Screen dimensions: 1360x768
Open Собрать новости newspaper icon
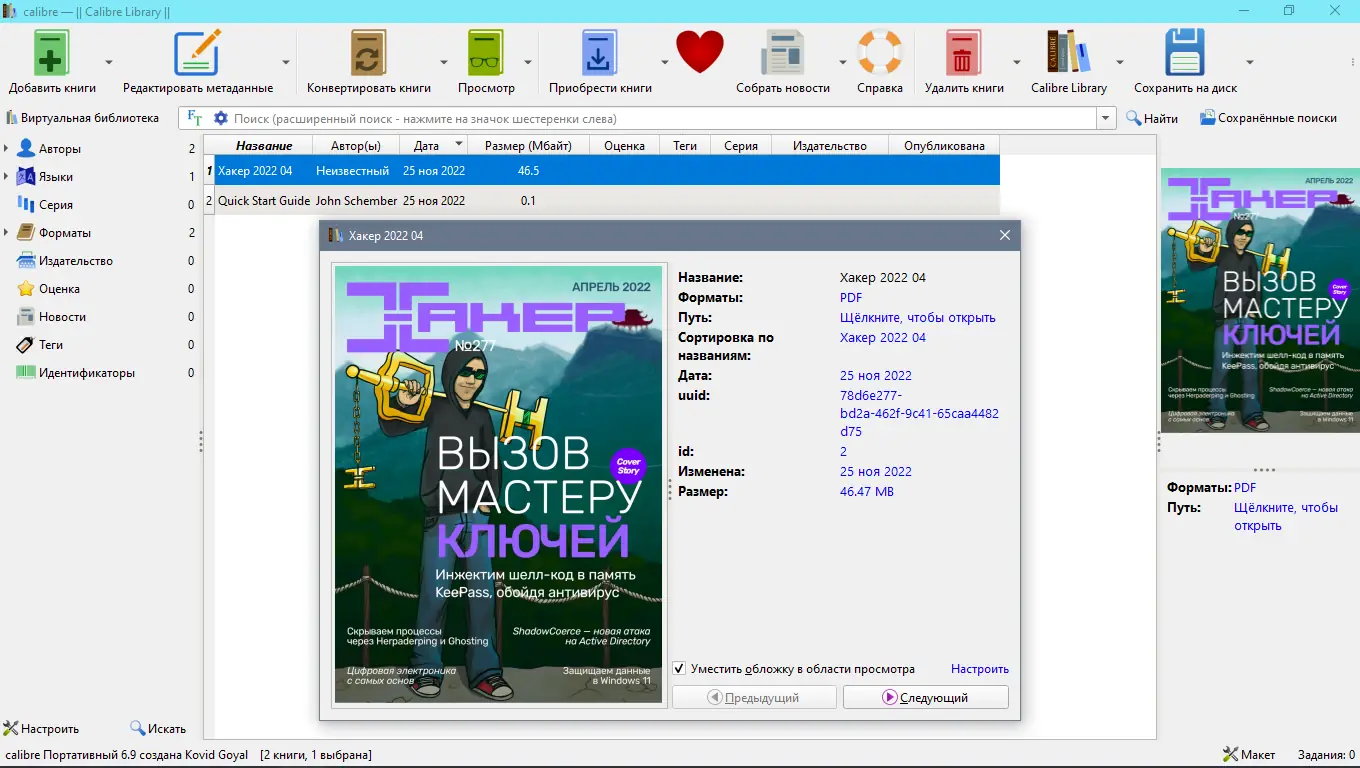click(x=783, y=52)
